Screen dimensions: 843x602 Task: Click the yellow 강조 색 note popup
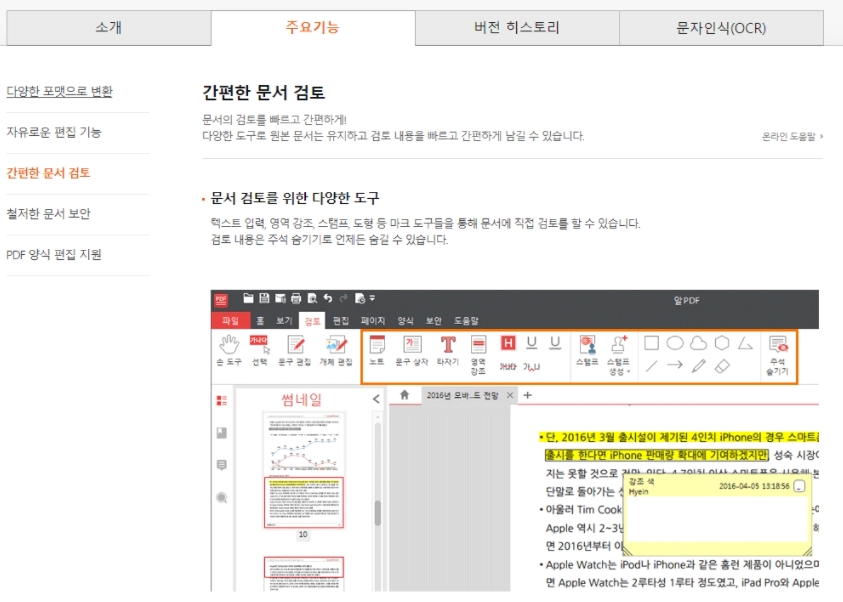[x=717, y=514]
